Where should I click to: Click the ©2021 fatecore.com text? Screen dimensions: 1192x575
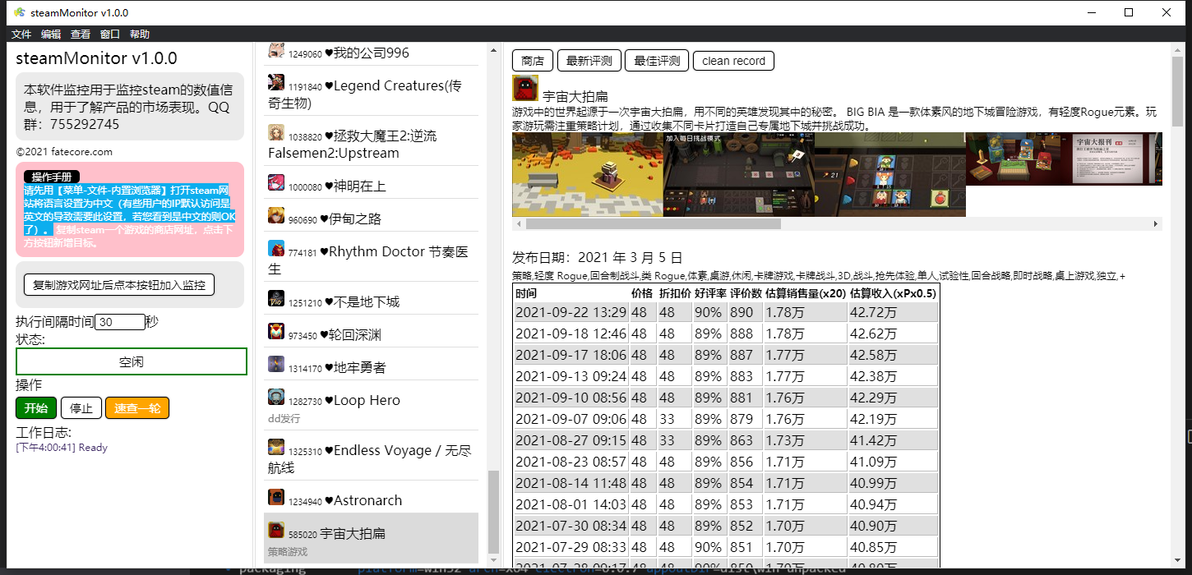(64, 151)
